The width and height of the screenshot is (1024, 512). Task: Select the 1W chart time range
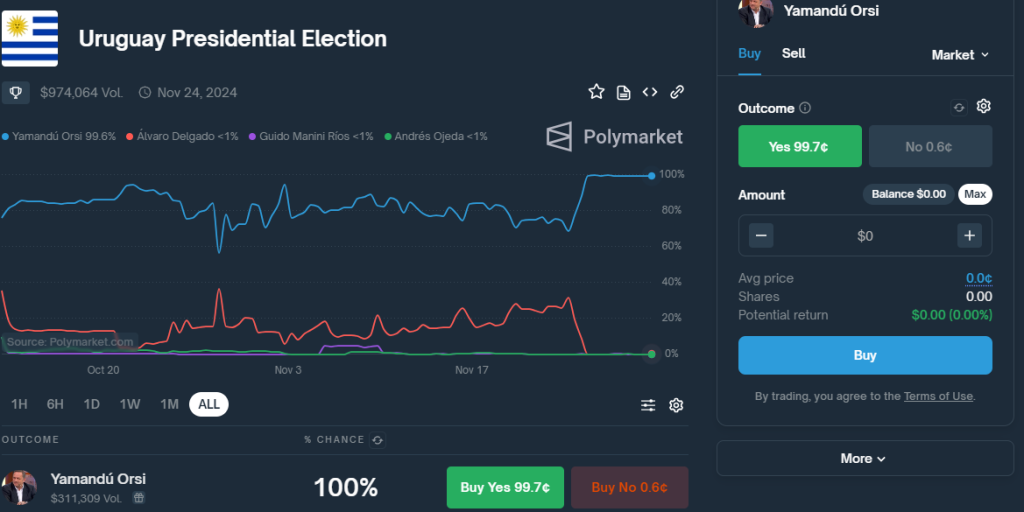[130, 404]
